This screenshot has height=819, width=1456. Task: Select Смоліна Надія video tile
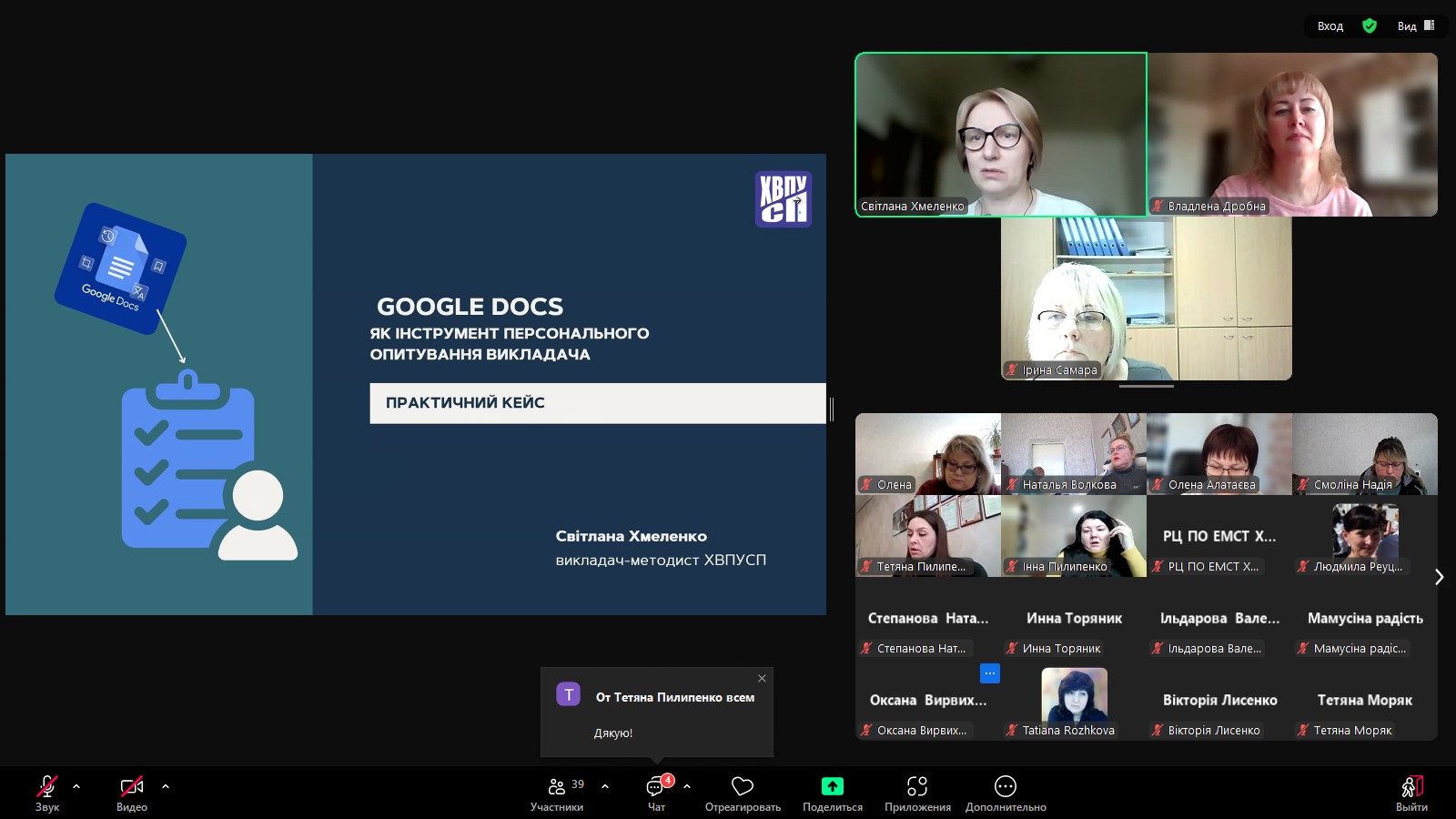pyautogui.click(x=1365, y=454)
